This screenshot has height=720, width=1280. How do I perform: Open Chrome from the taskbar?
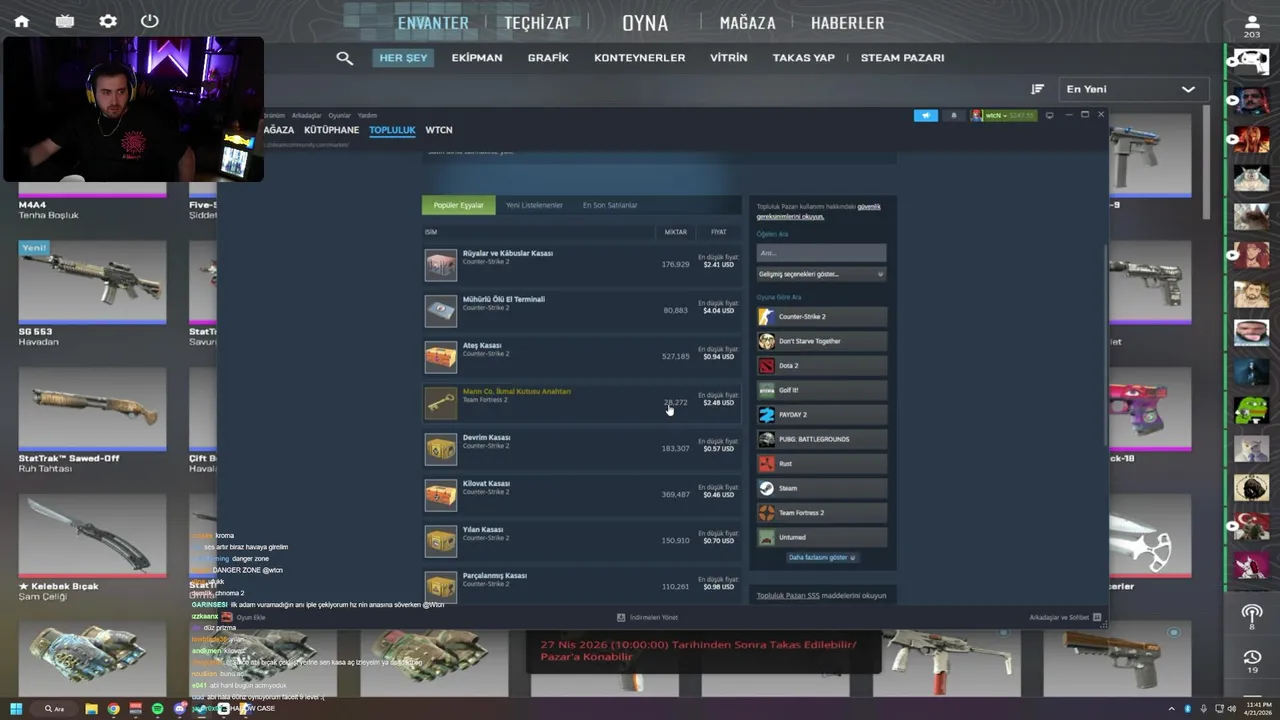113,709
